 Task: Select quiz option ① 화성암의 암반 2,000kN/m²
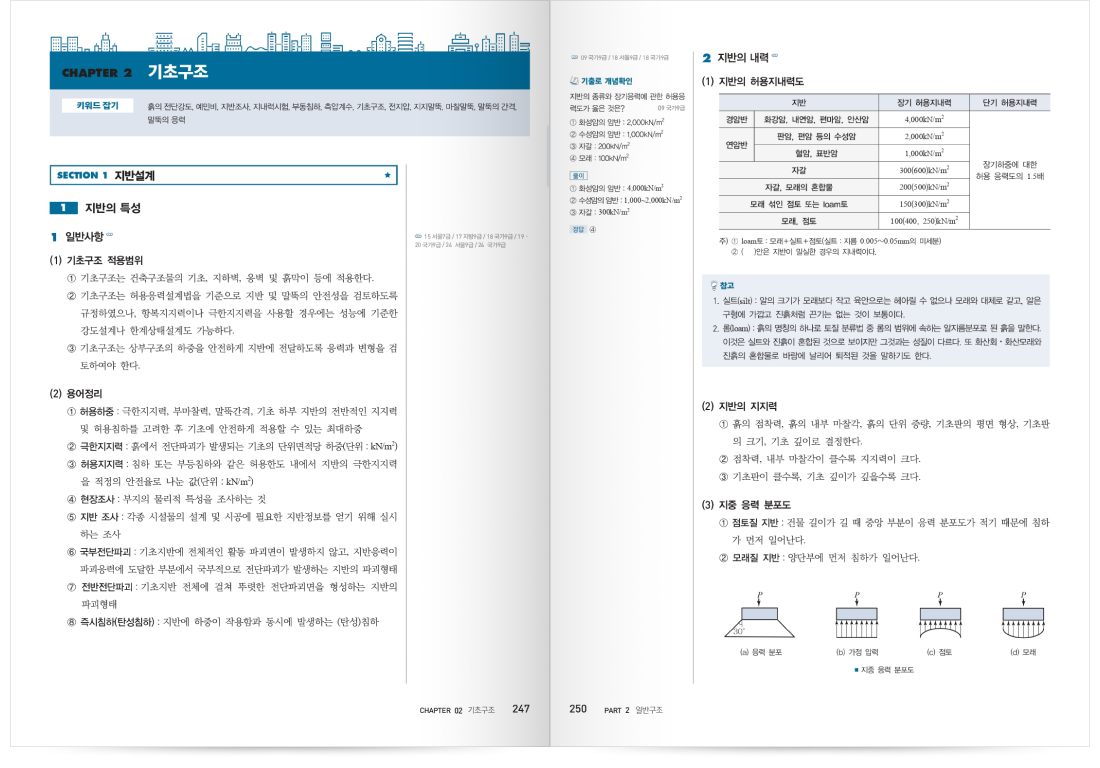(616, 122)
